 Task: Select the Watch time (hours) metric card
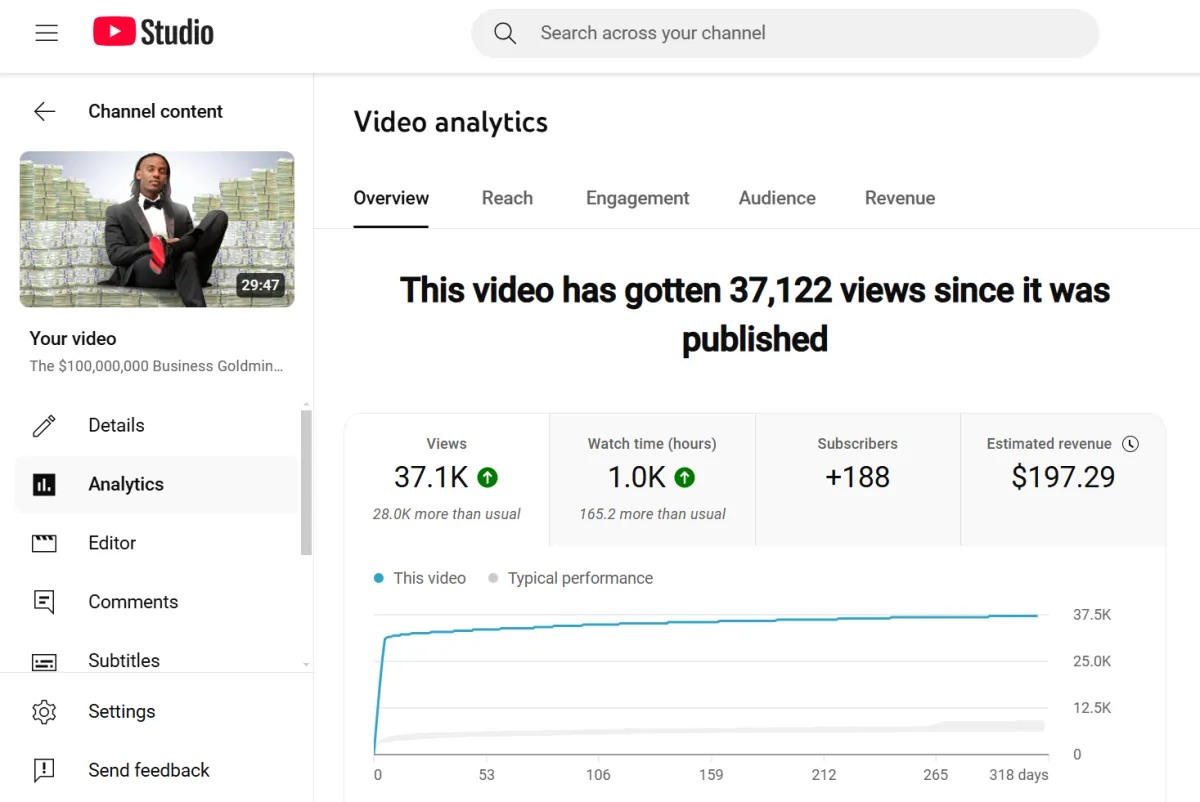tap(652, 479)
